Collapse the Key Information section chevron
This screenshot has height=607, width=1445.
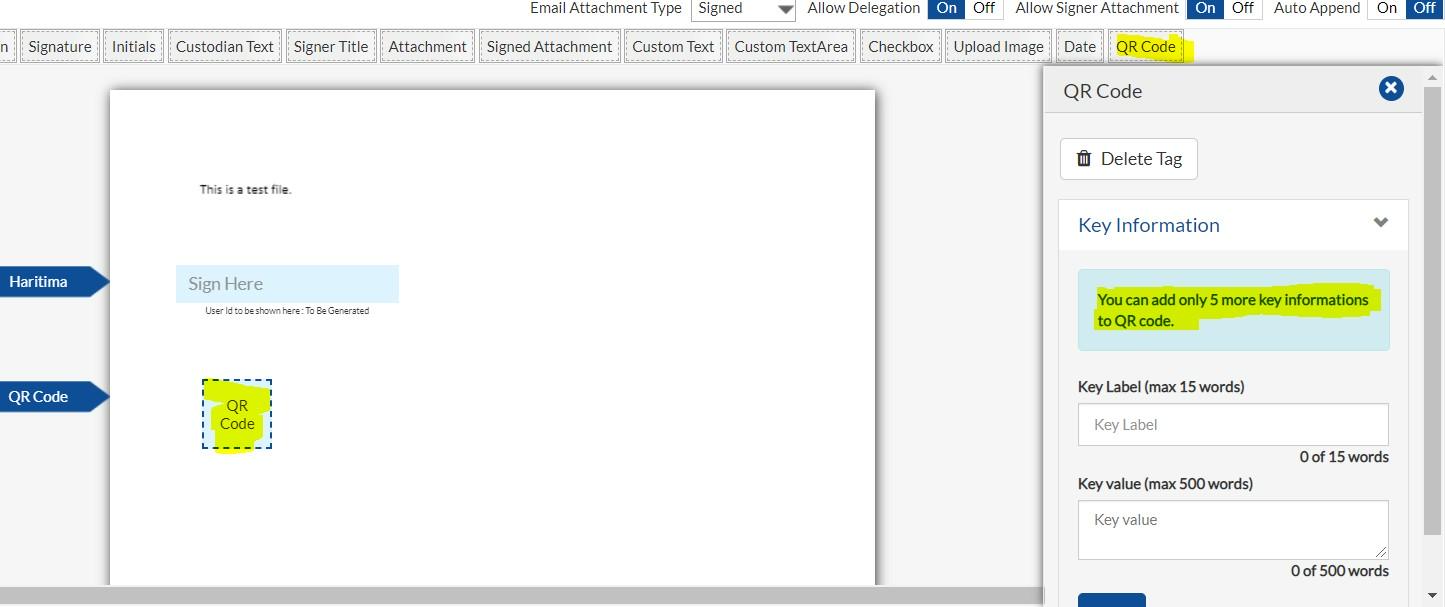pos(1381,223)
